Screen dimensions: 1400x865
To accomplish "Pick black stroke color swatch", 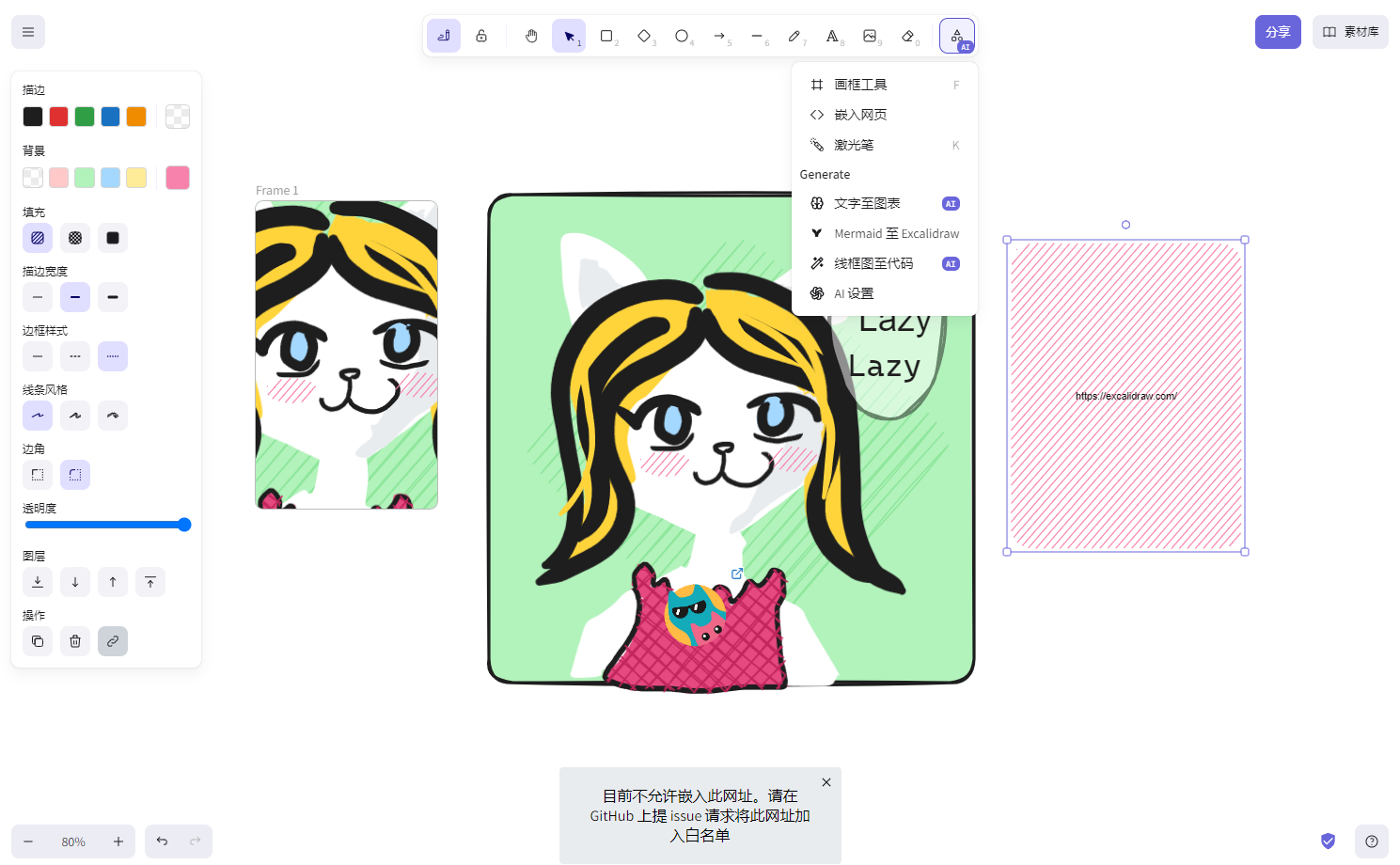I will click(x=33, y=117).
